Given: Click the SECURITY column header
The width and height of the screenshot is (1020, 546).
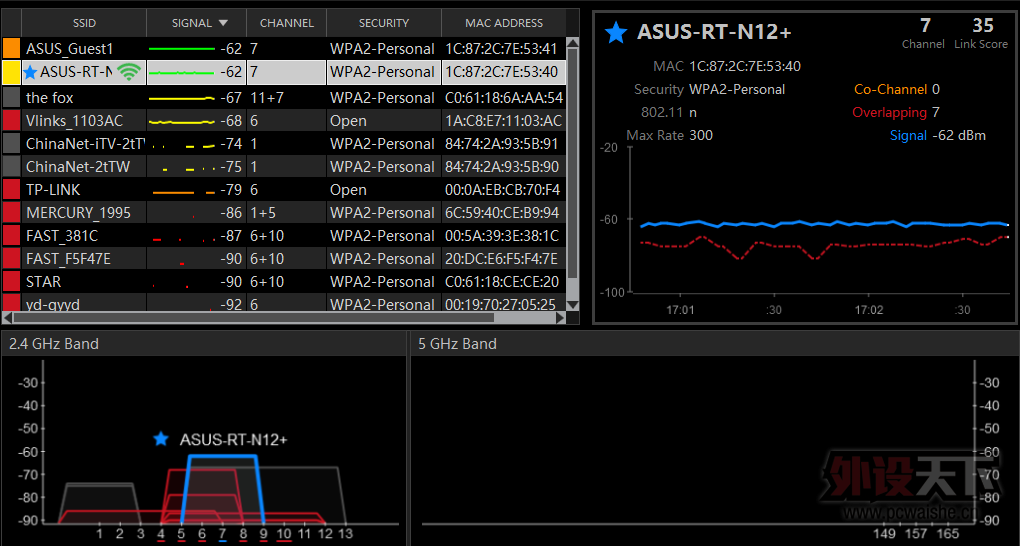Looking at the screenshot, I should (384, 23).
